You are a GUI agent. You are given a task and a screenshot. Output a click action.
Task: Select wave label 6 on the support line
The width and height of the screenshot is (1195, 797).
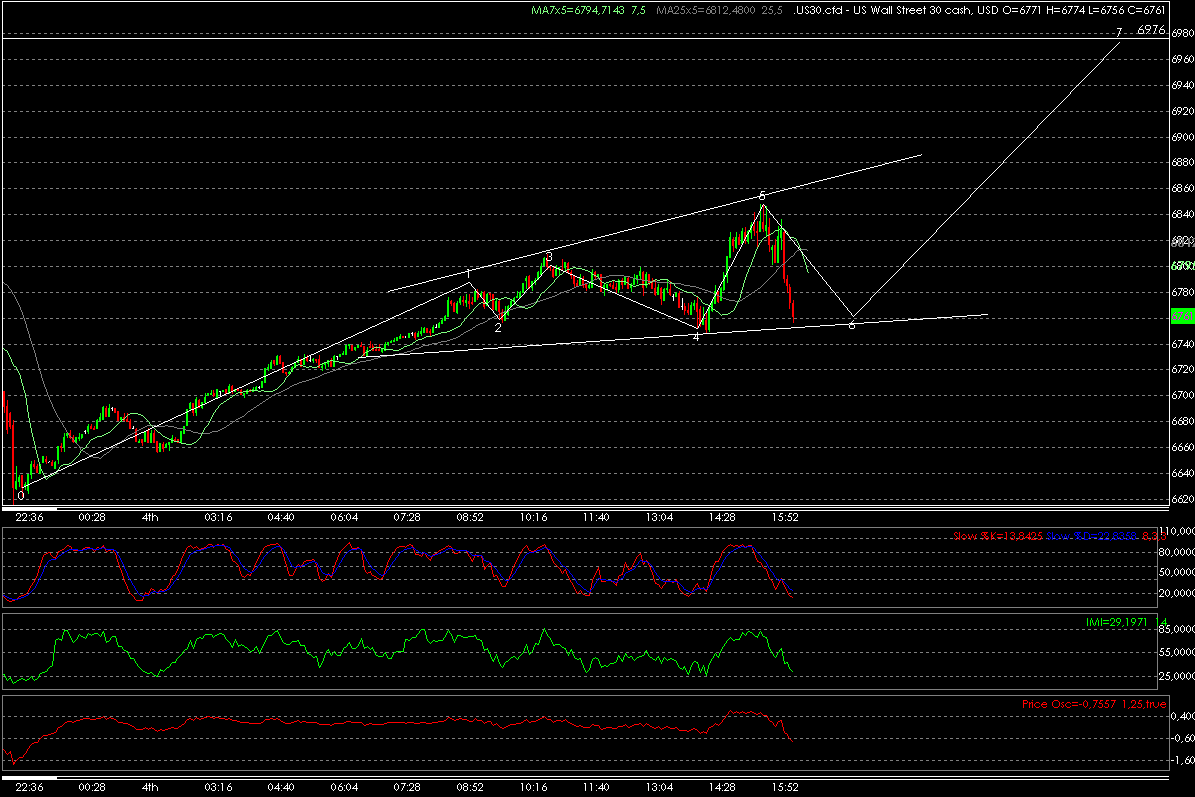click(851, 325)
